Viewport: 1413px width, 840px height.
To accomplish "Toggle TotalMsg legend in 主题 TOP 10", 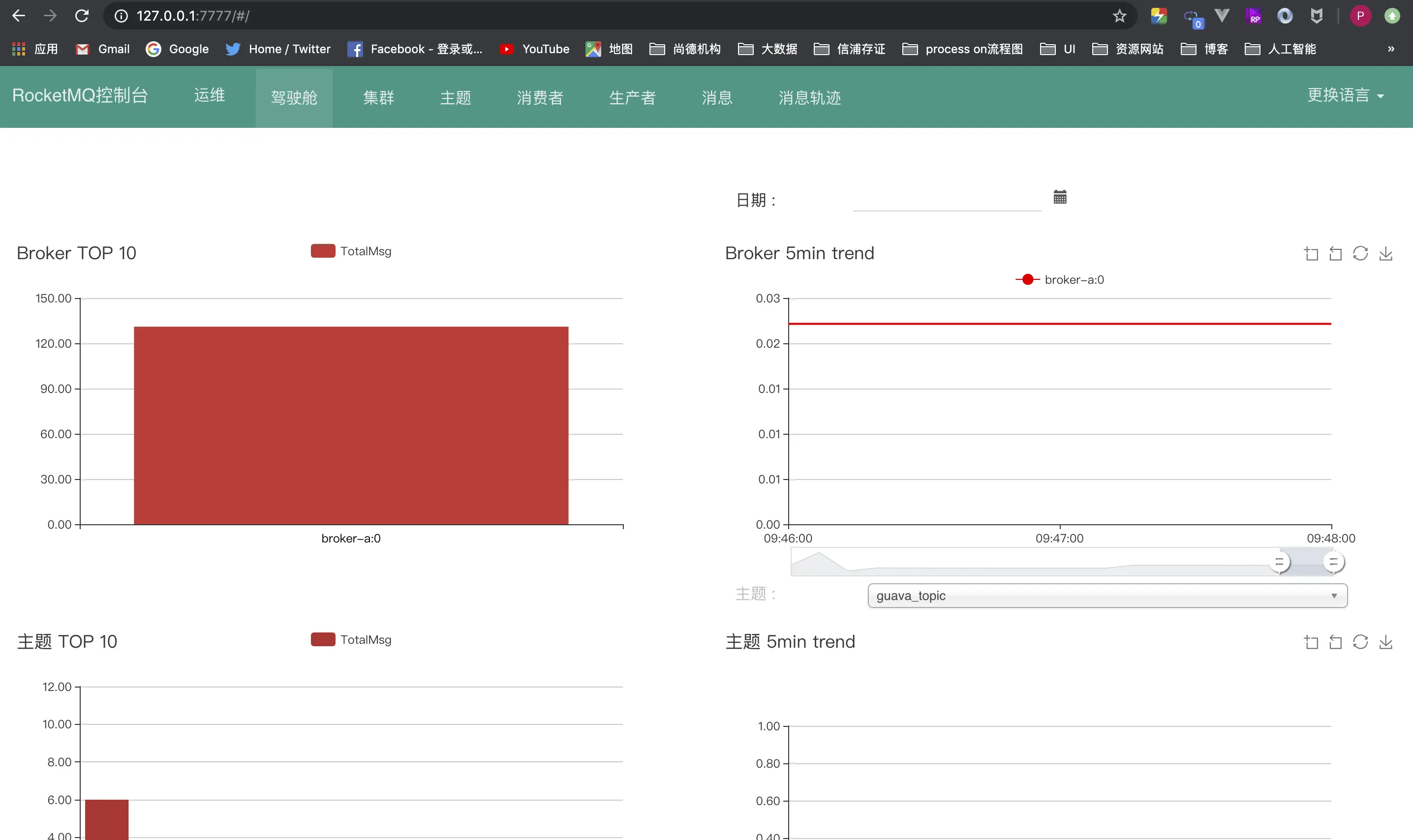I will tap(351, 640).
